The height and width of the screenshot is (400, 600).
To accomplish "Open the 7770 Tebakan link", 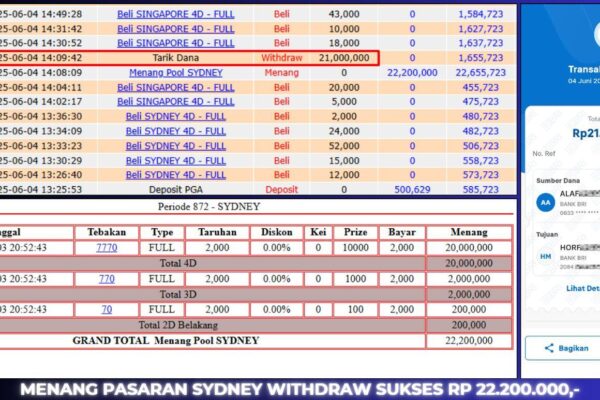I will [x=107, y=248].
